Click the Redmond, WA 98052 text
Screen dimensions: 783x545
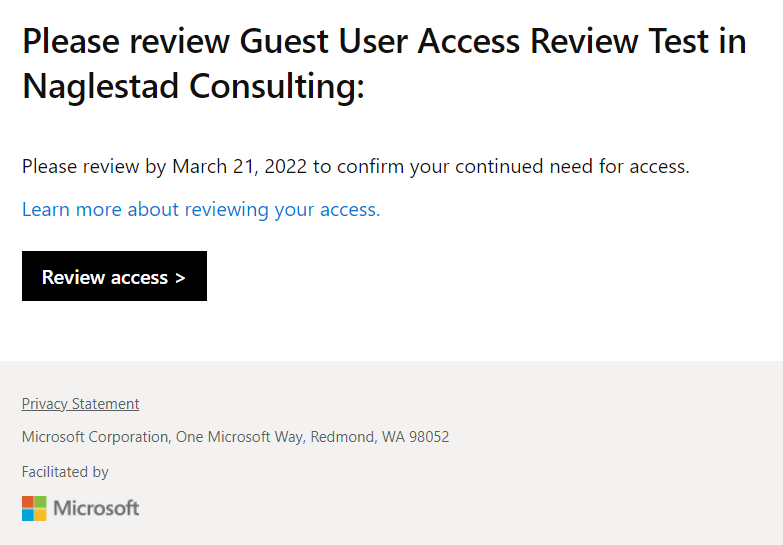tap(380, 437)
